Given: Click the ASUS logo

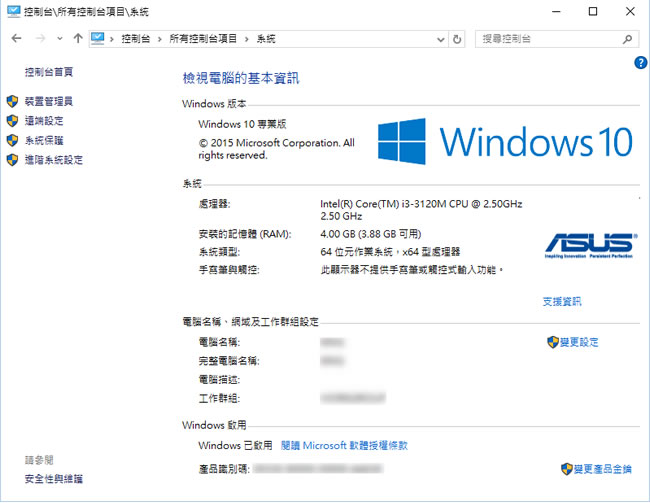Looking at the screenshot, I should (x=590, y=245).
